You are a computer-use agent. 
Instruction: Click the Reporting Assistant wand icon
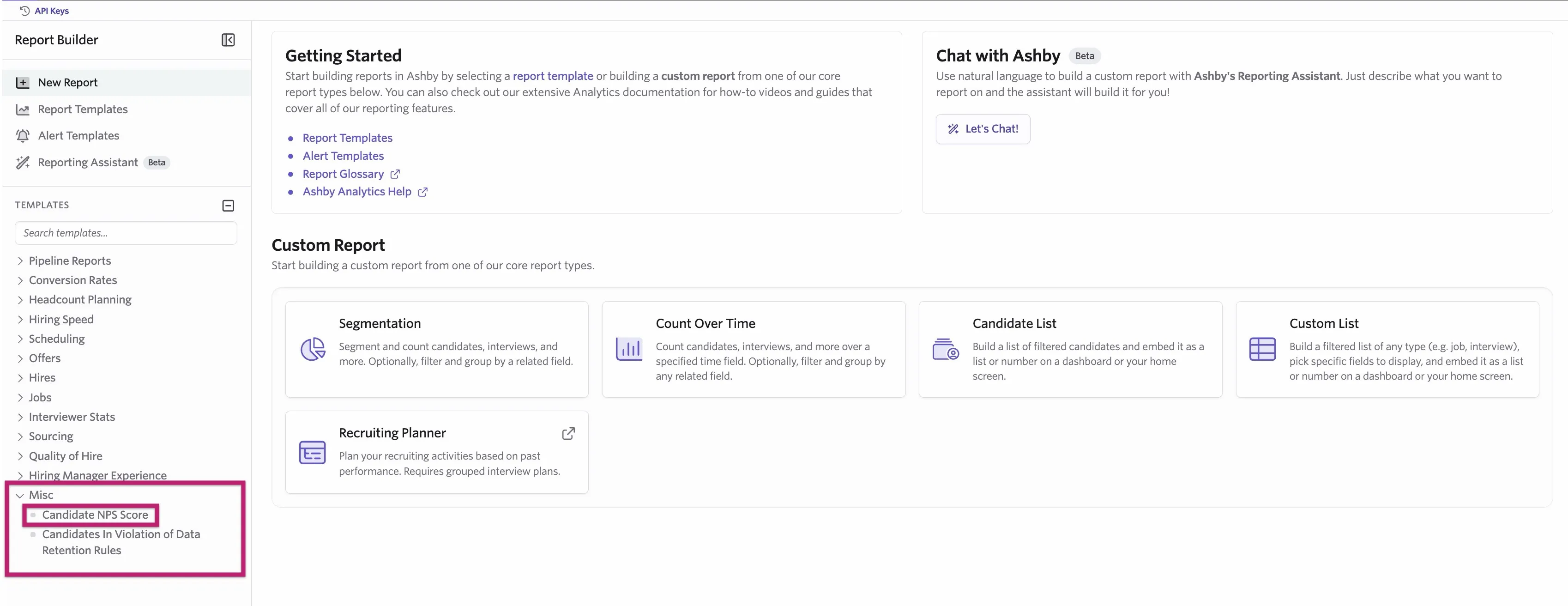tap(23, 163)
